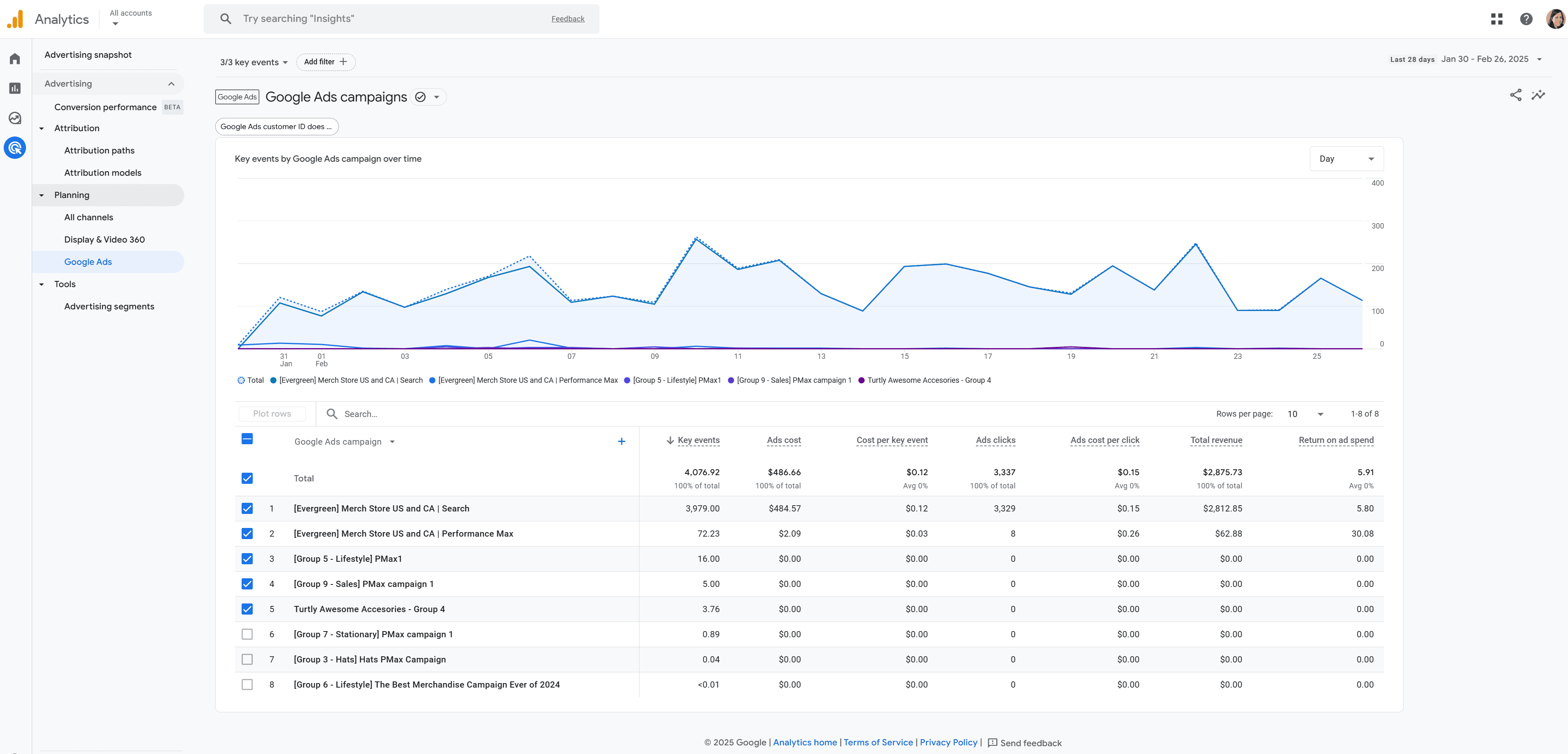Click the plus icon to add dimension
Image resolution: width=1568 pixels, height=754 pixels.
point(621,442)
